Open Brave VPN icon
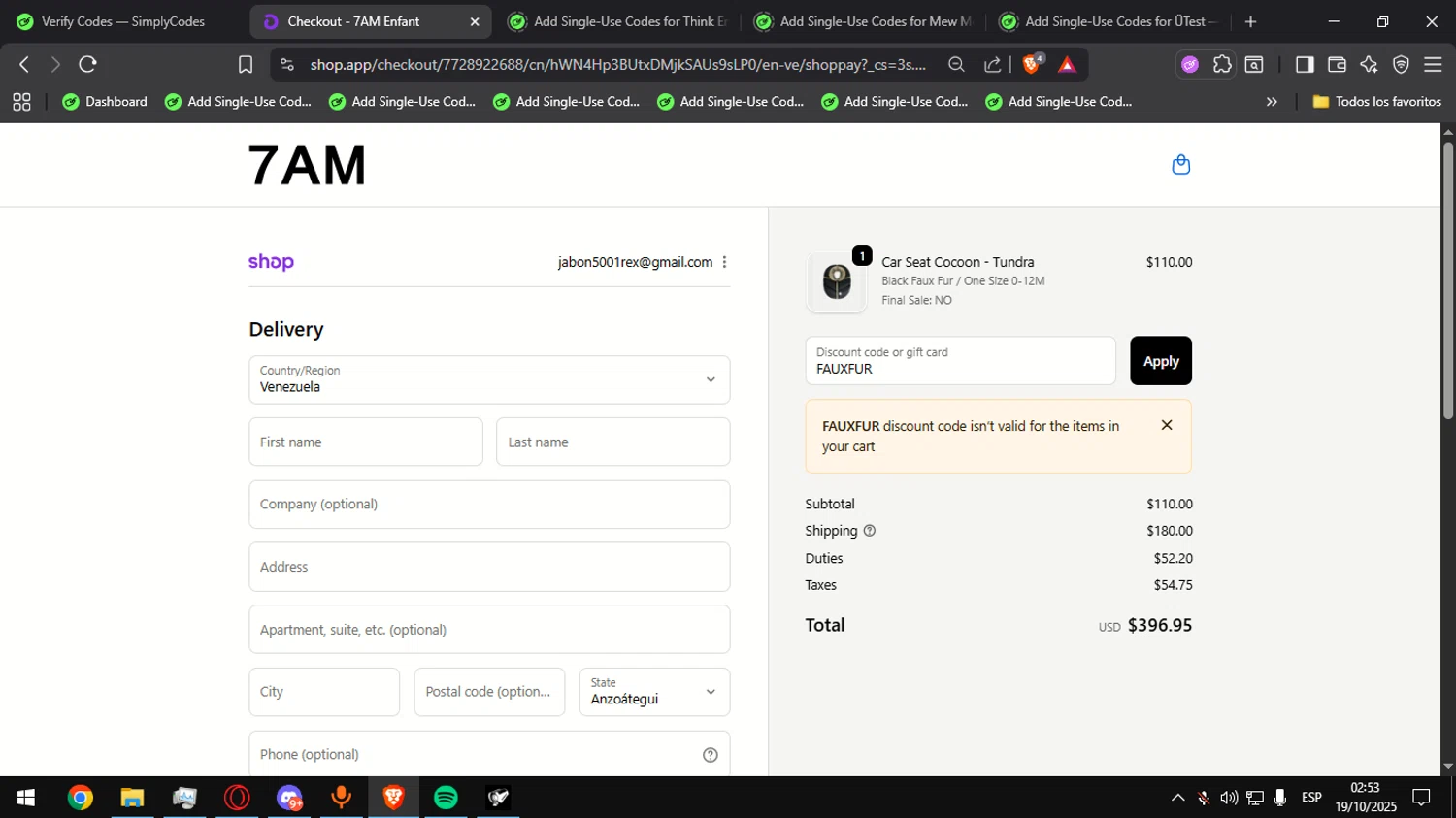This screenshot has height=818, width=1456. pyautogui.click(x=1401, y=64)
